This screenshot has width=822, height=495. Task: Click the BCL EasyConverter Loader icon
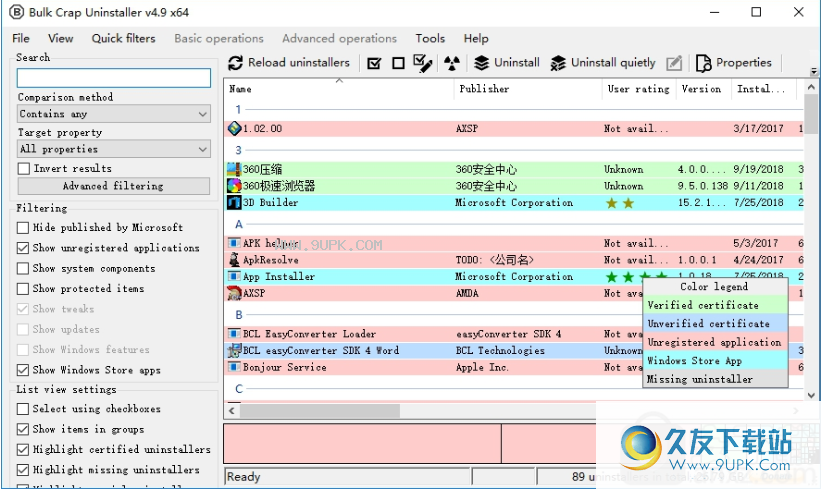[x=234, y=333]
